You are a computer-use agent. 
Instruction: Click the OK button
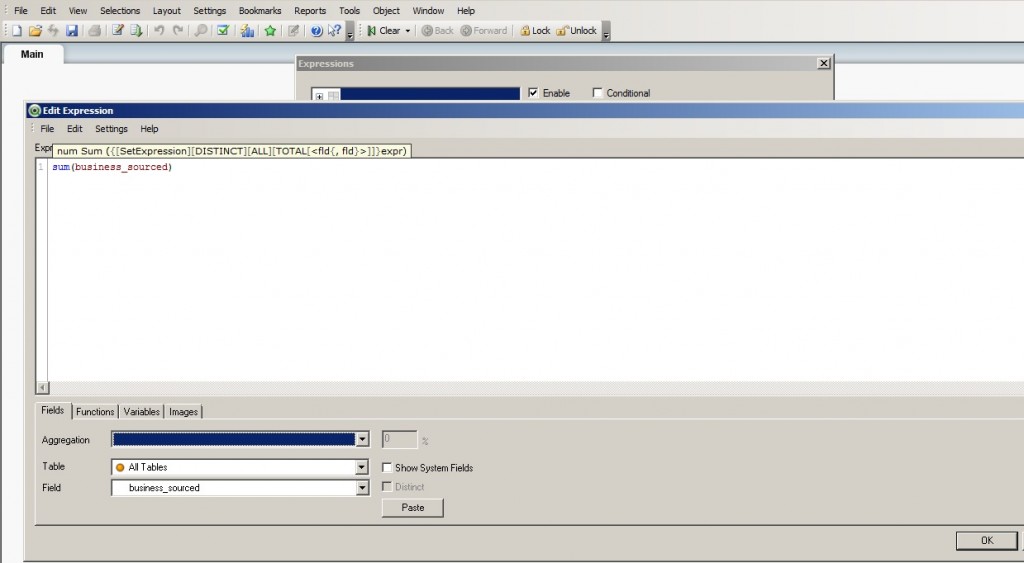click(986, 541)
